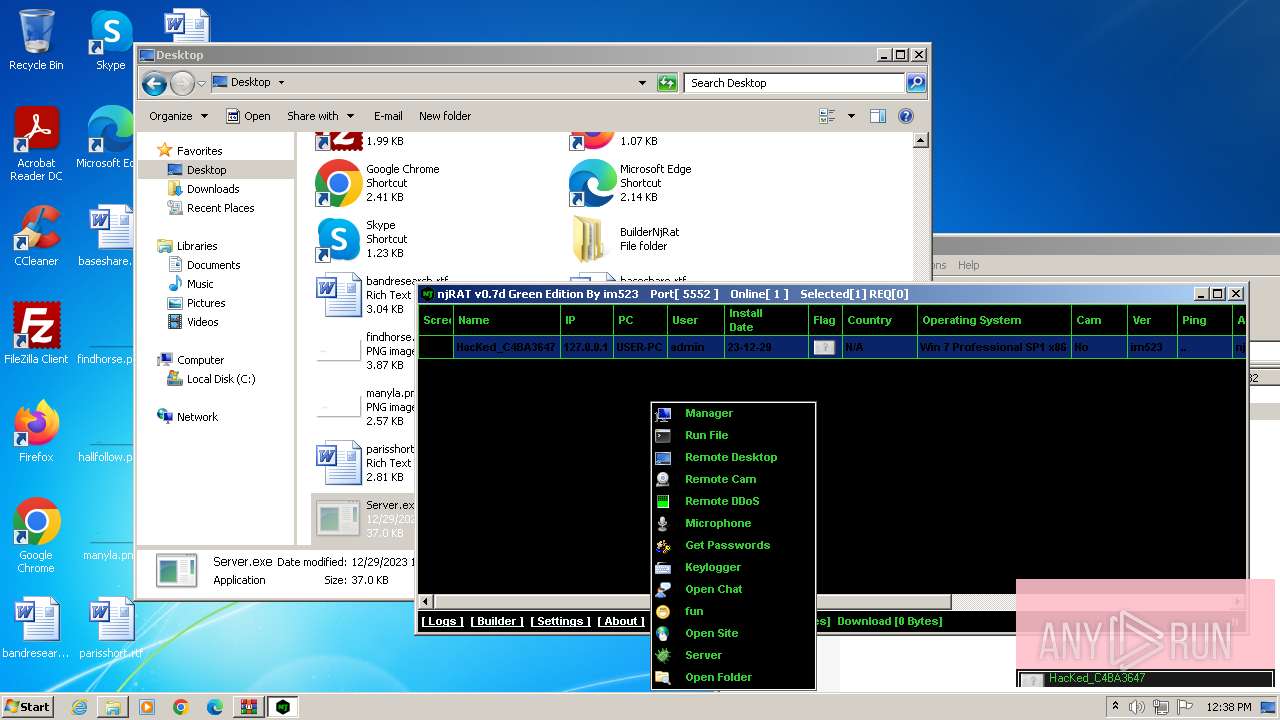Select Remote Desktop in the context menu

click(x=733, y=457)
